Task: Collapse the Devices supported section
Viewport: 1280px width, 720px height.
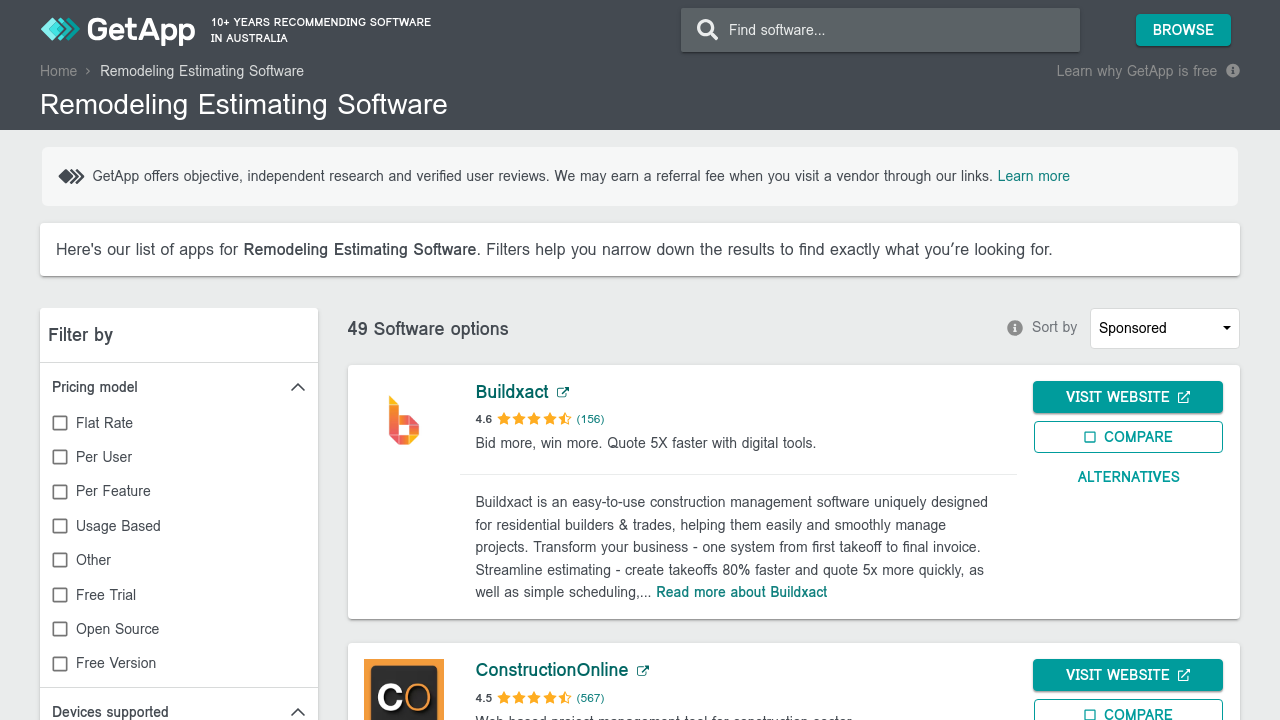Action: click(297, 712)
